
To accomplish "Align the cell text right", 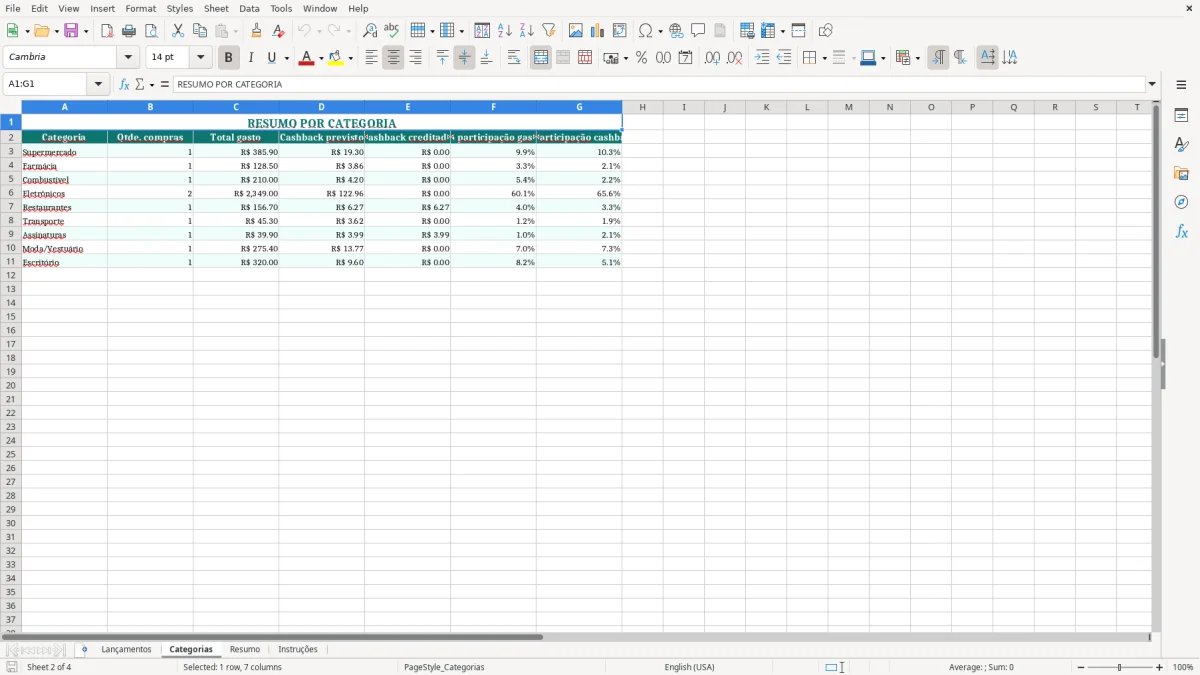I will pos(415,58).
